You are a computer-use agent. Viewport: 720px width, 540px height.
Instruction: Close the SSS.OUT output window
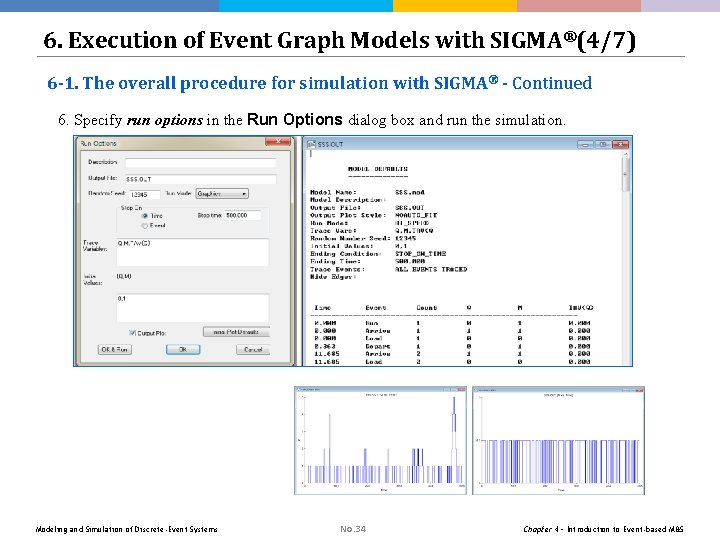click(620, 144)
